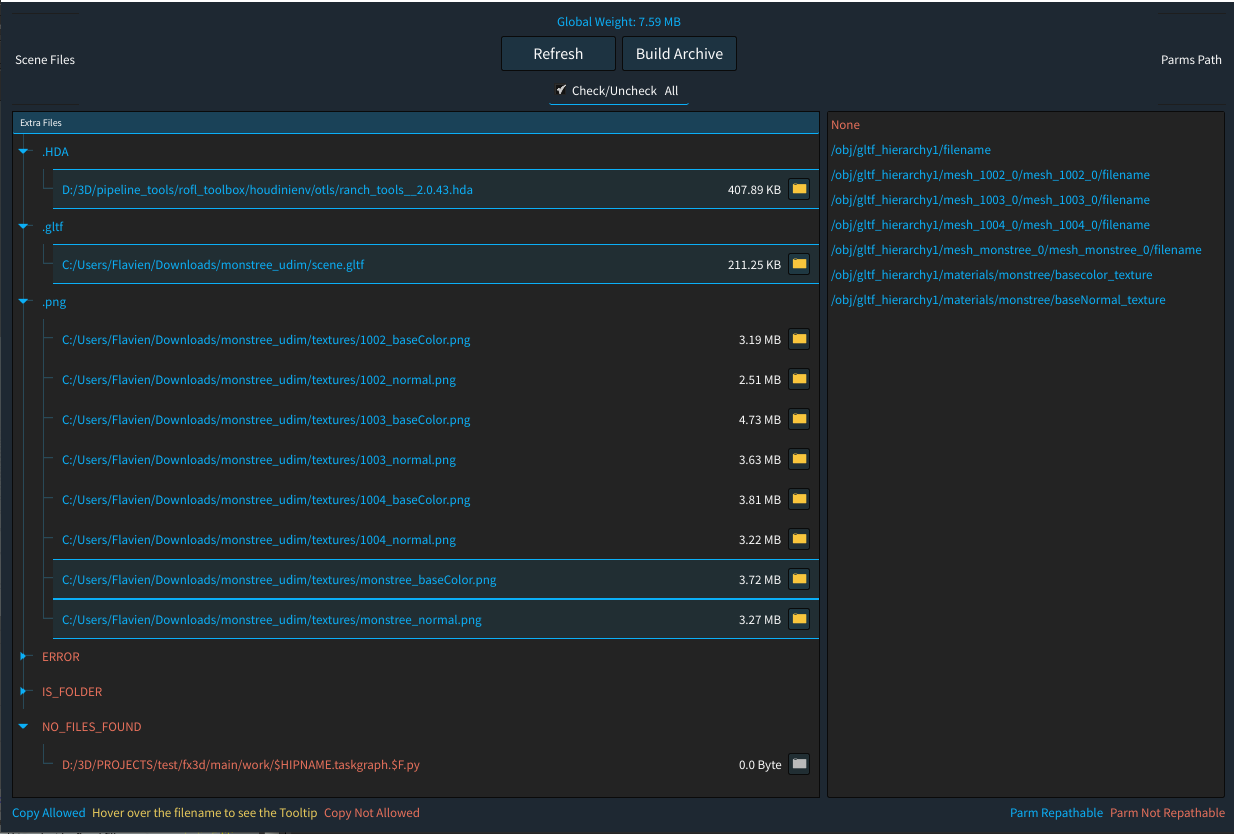The height and width of the screenshot is (834, 1234).
Task: Click the .HDA group label
Action: (x=55, y=152)
